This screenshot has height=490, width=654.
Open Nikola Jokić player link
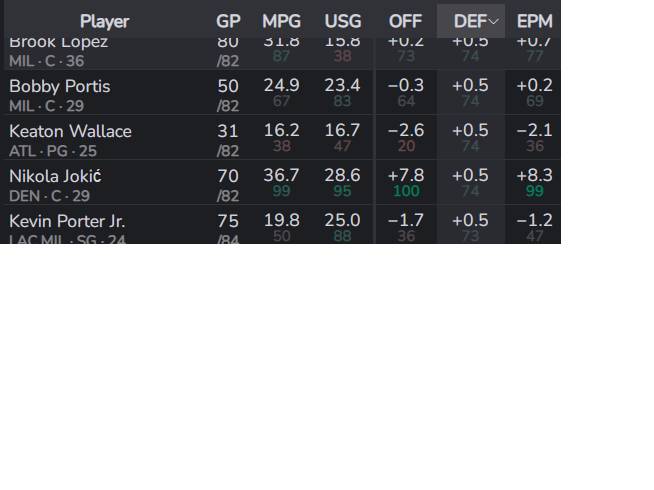[55, 176]
